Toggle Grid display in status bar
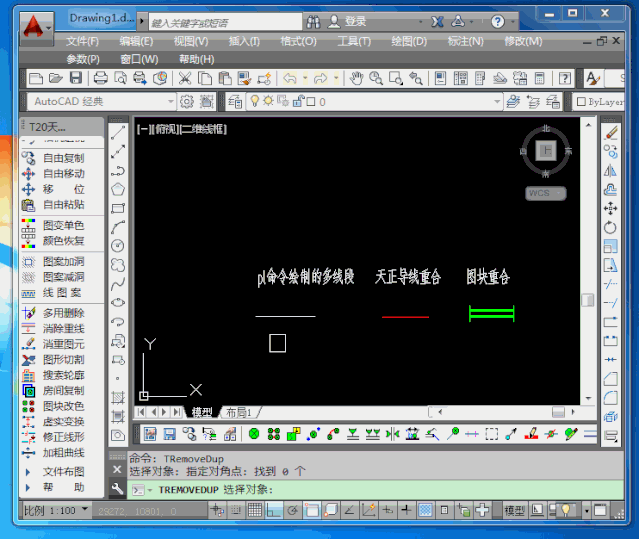 point(255,510)
